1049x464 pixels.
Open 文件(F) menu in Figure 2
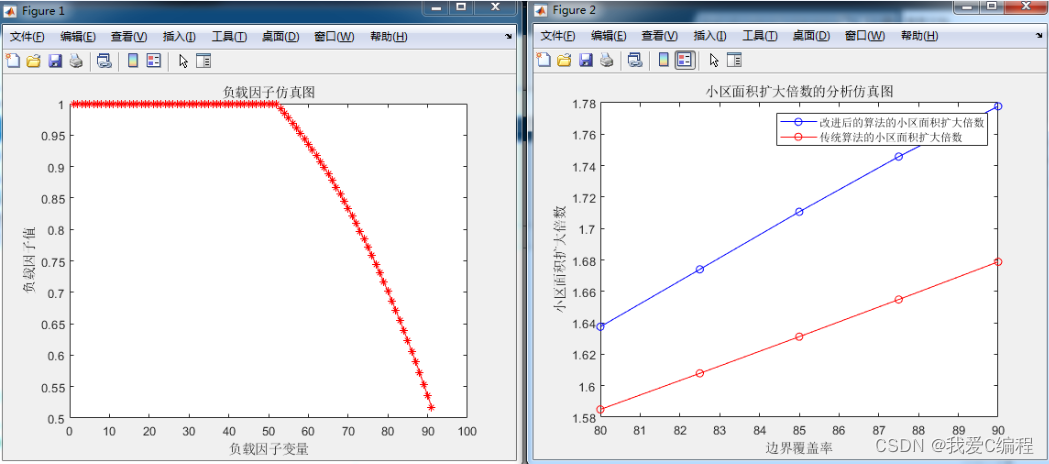click(558, 36)
